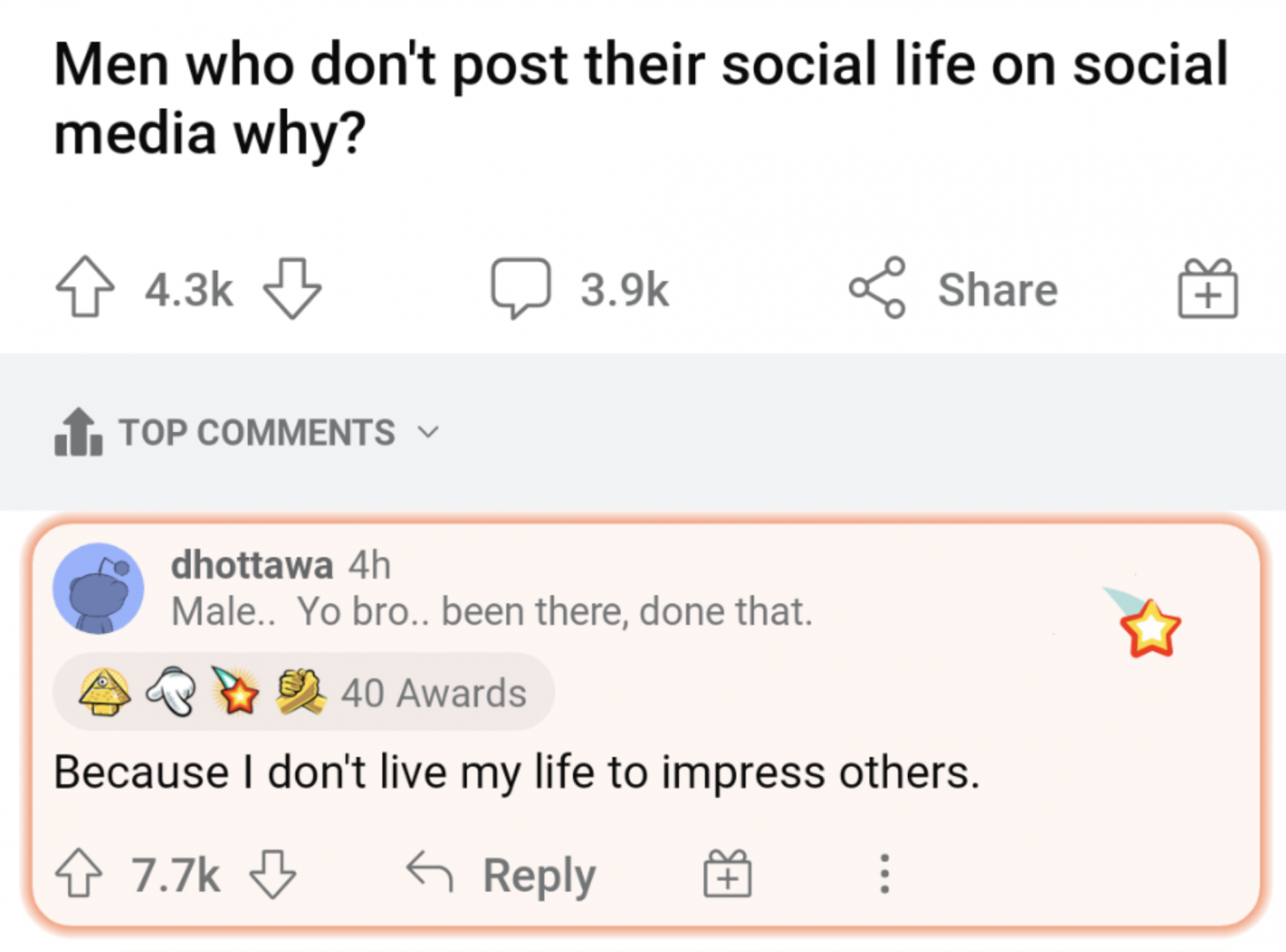Image resolution: width=1286 pixels, height=952 pixels.
Task: Select the post title text
Action: coord(640,97)
